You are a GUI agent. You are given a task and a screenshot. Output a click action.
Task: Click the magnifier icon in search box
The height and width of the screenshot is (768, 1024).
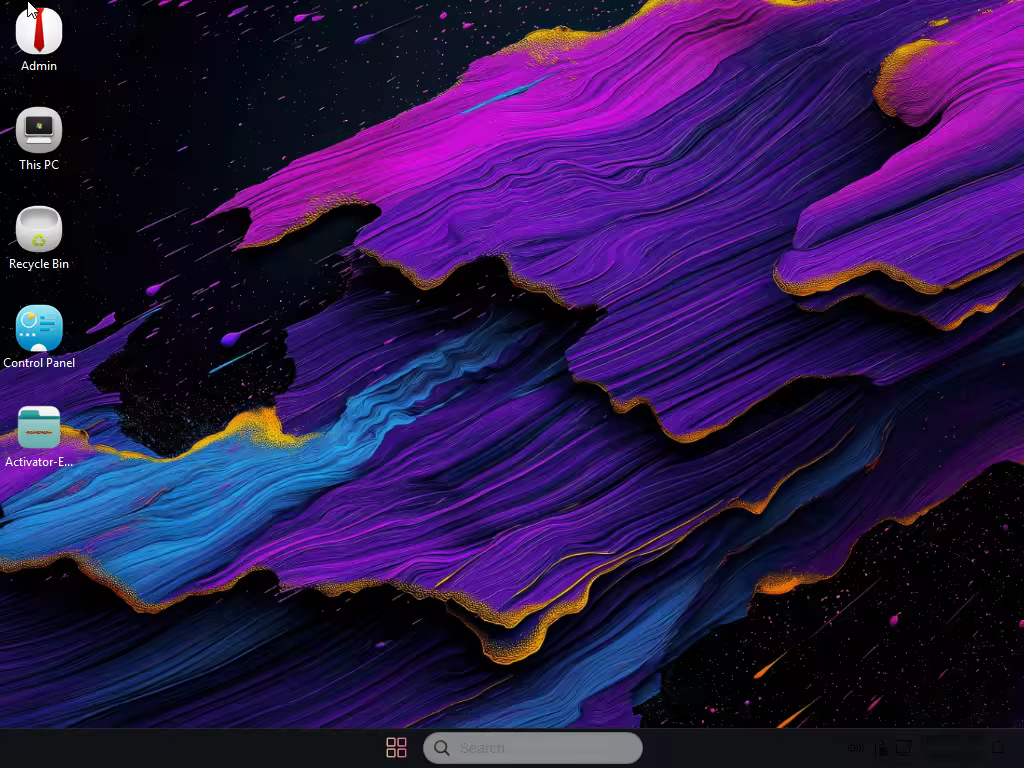[x=442, y=748]
